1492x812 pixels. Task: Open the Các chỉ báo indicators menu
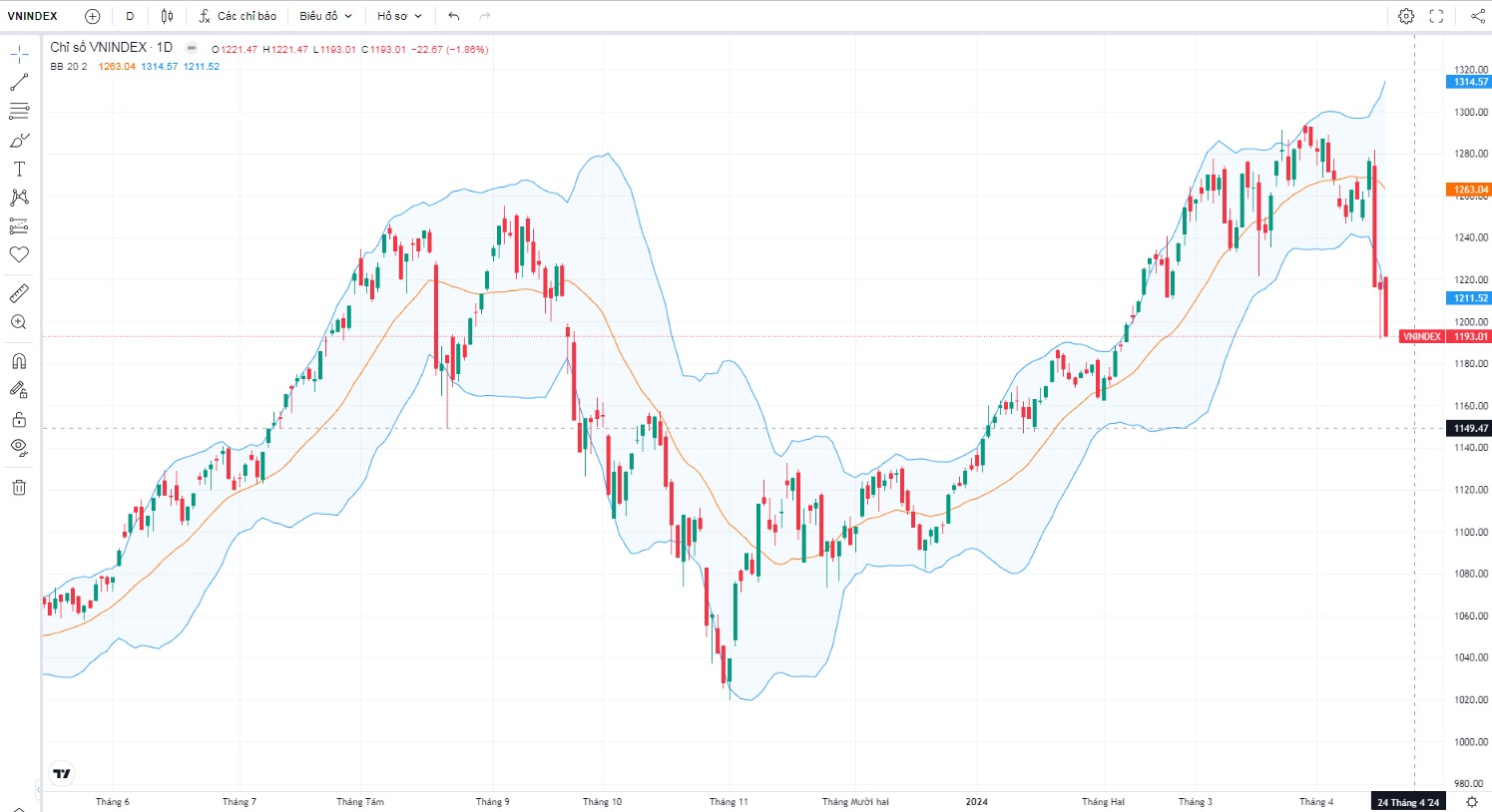238,16
